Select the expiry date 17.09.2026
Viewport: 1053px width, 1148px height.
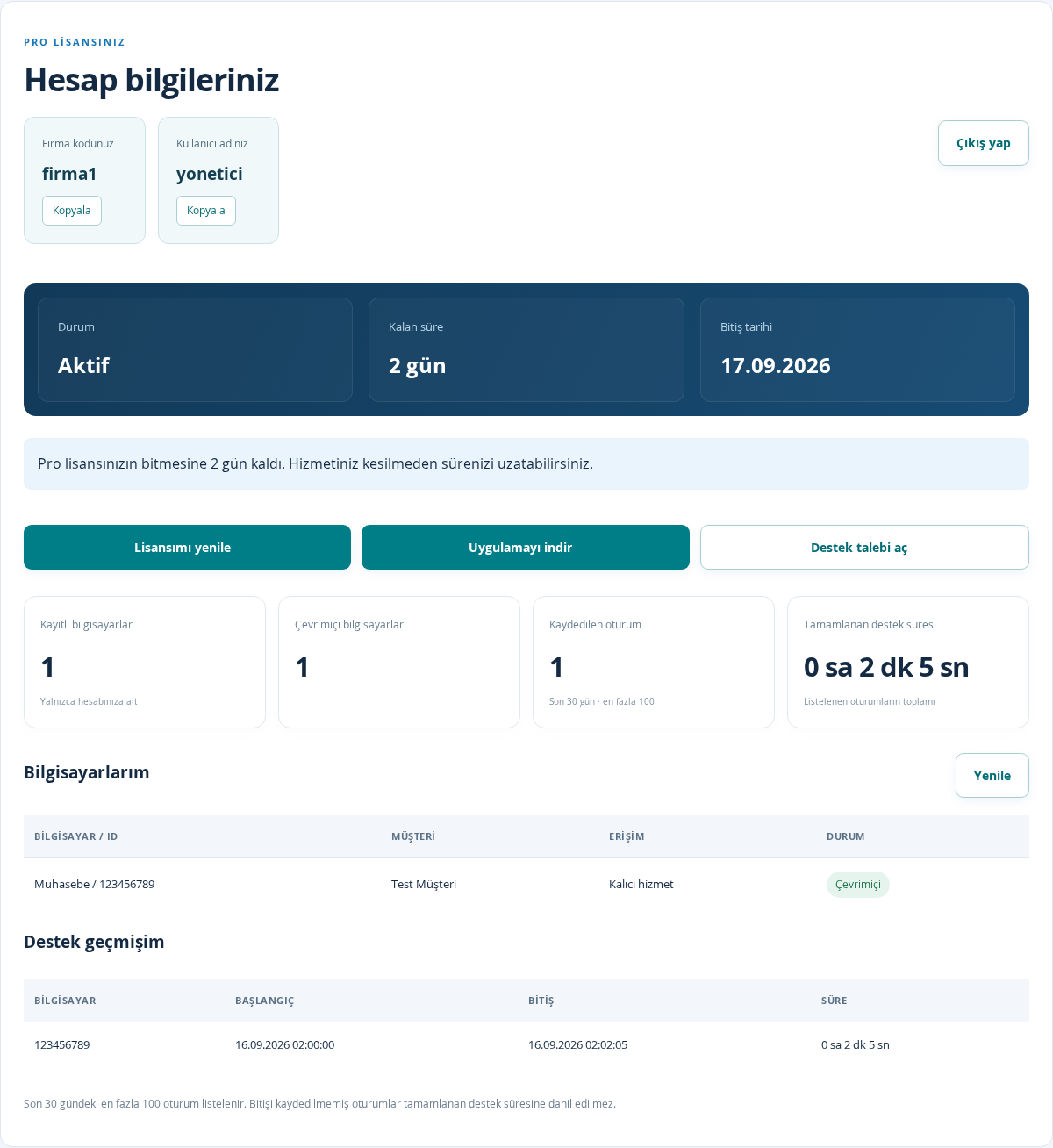776,366
